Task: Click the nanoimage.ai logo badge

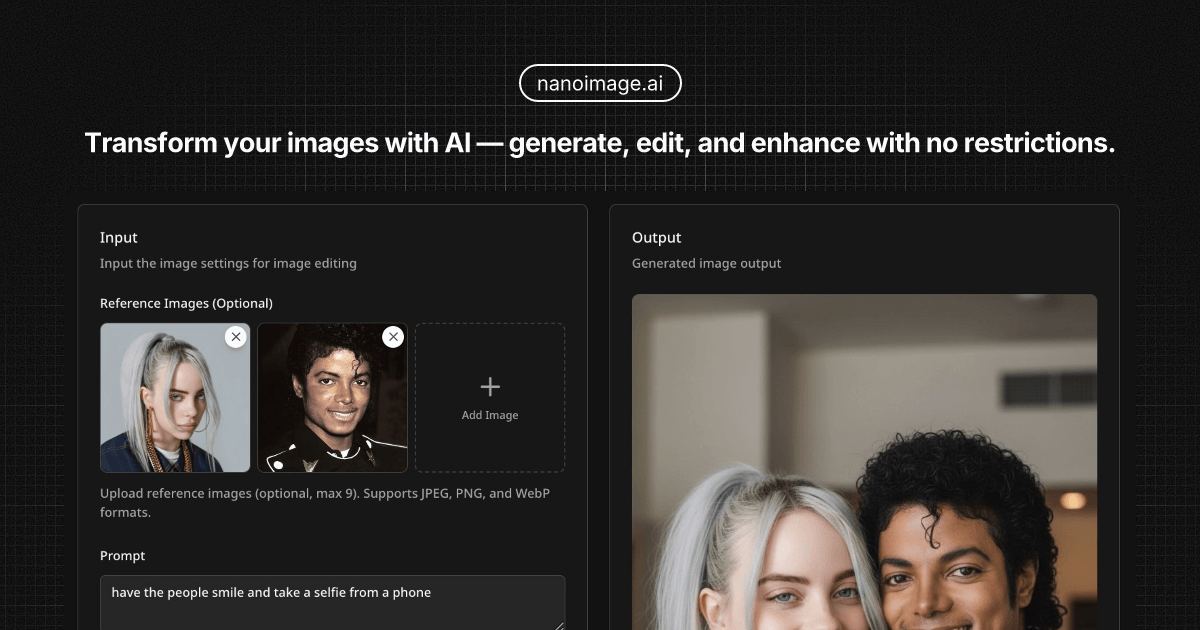Action: pyautogui.click(x=600, y=84)
